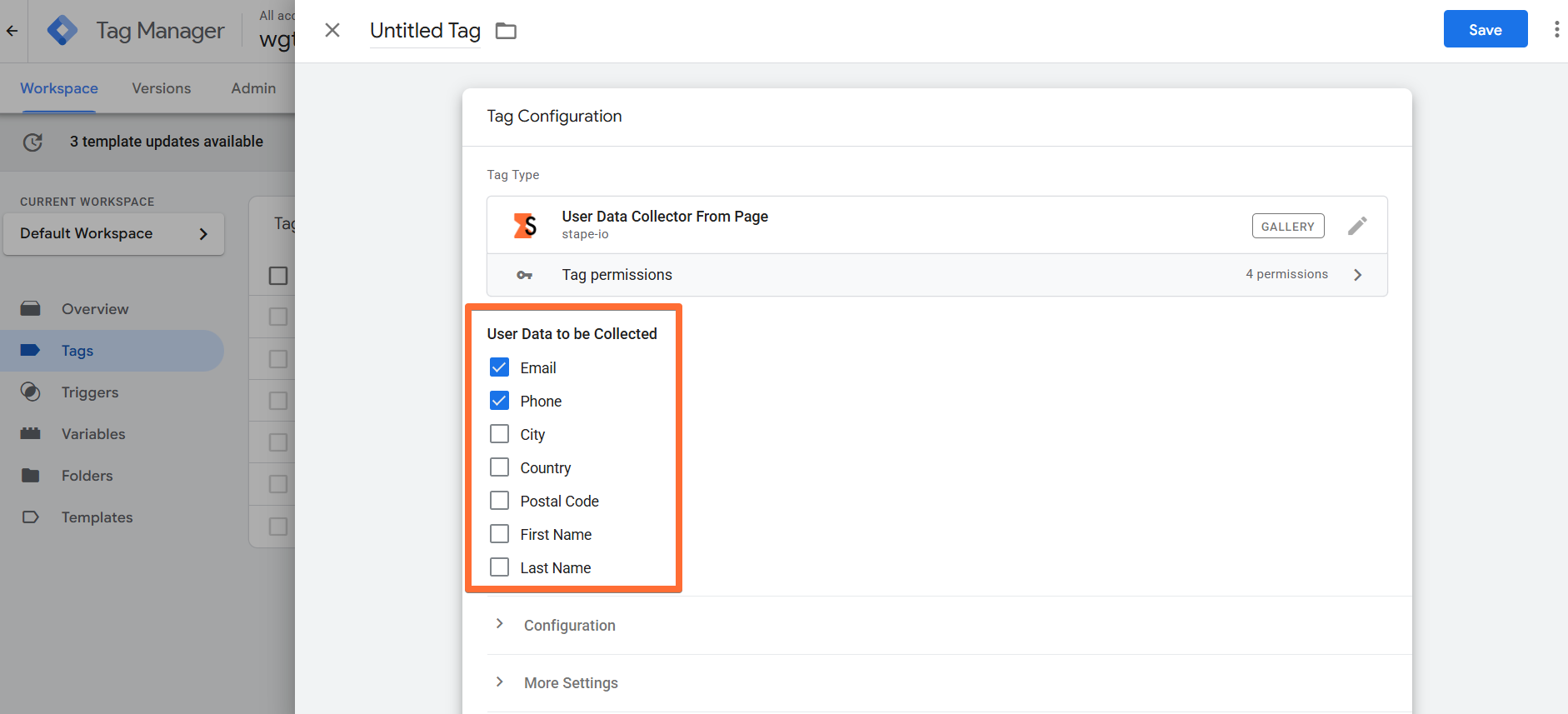Image resolution: width=1568 pixels, height=714 pixels.
Task: Switch to the Versions tab
Action: pos(162,88)
